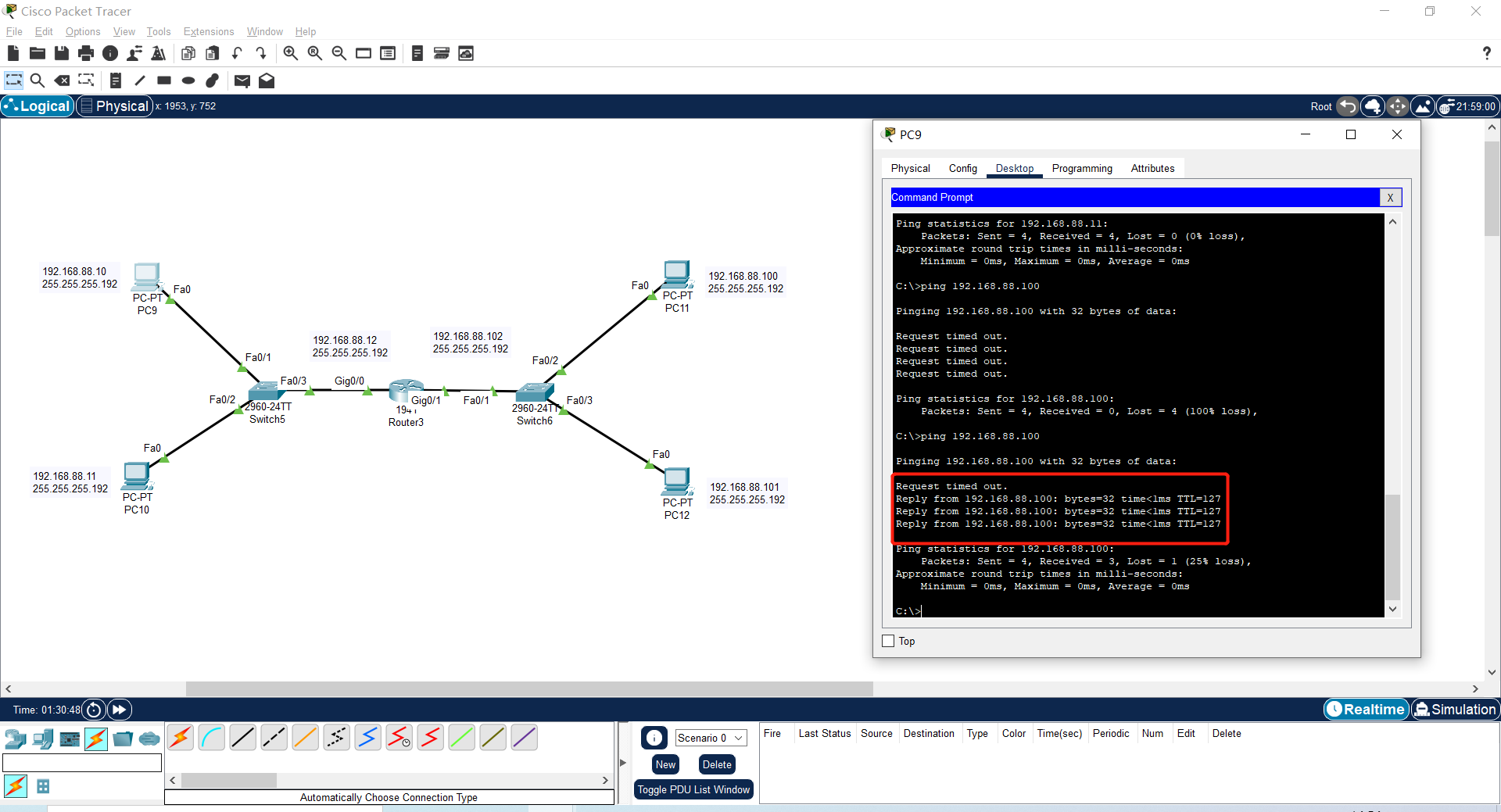
Task: Add a complex PDU open envelope
Action: pos(267,80)
